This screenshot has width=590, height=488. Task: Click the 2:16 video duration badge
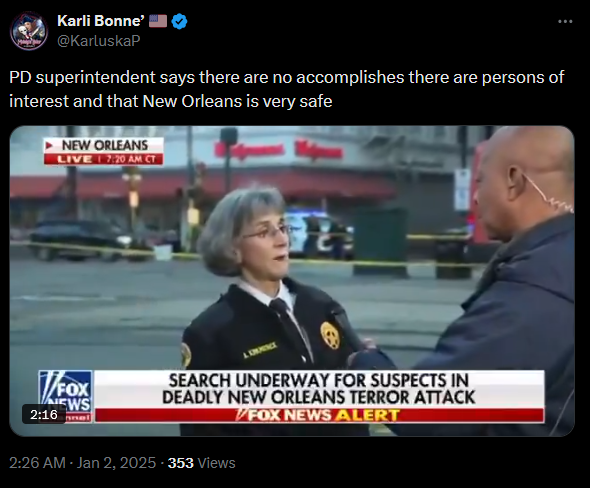coord(44,414)
